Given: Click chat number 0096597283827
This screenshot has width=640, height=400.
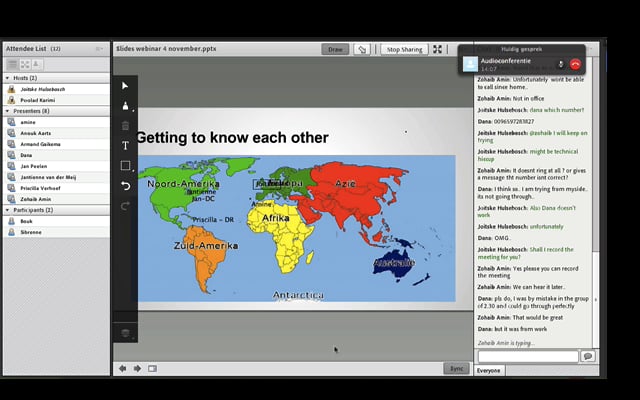Looking at the screenshot, I should [514, 122].
